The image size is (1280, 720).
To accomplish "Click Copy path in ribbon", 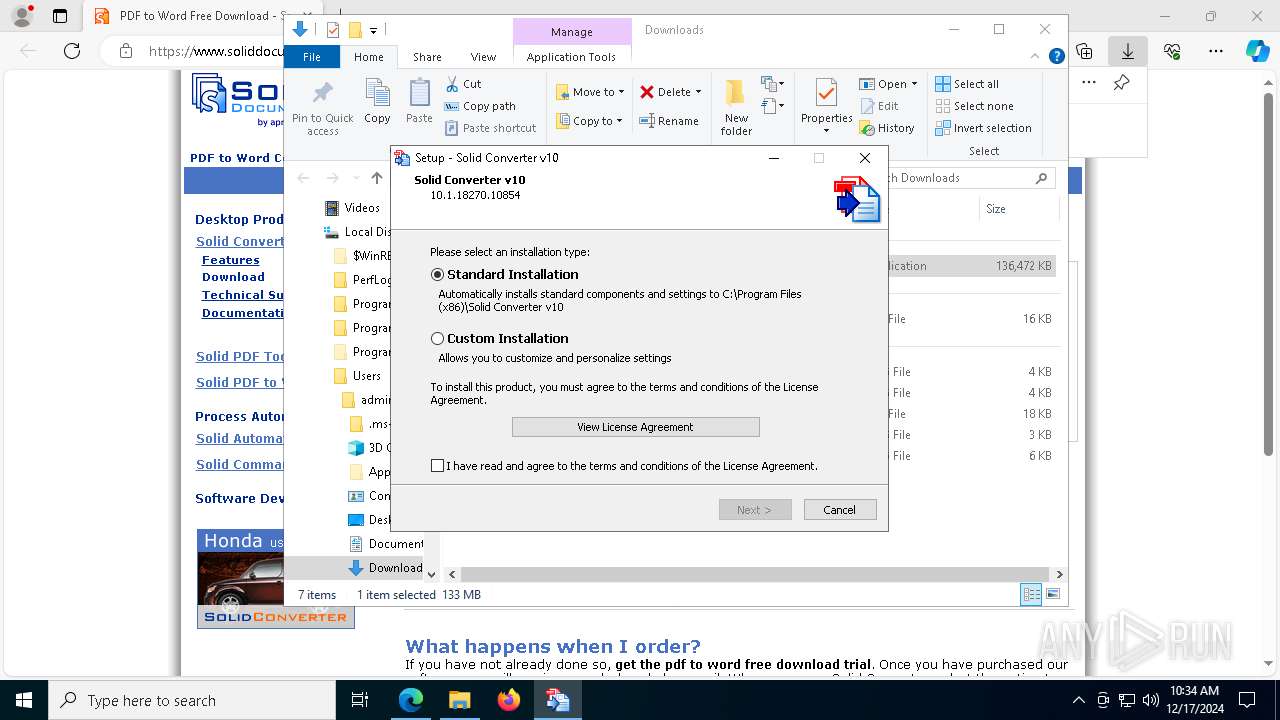I will click(480, 106).
